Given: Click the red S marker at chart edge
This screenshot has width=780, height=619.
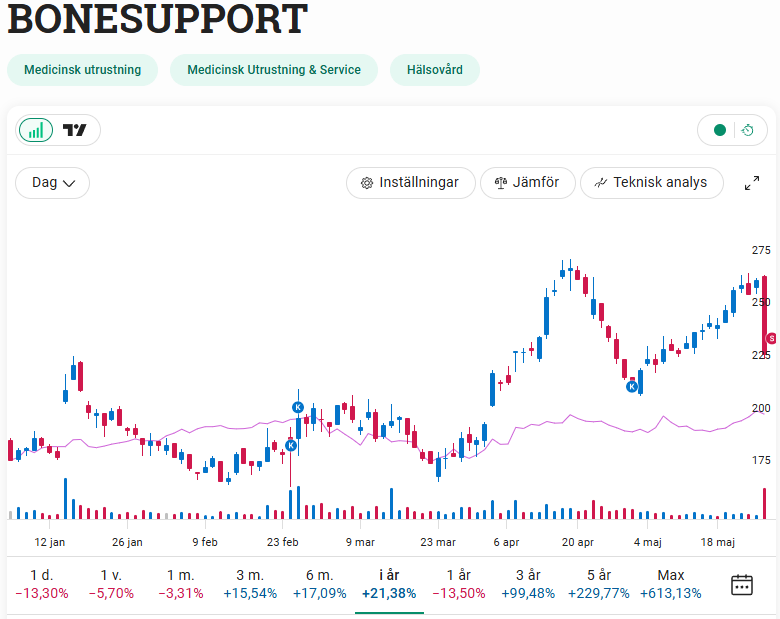Looking at the screenshot, I should pos(772,338).
